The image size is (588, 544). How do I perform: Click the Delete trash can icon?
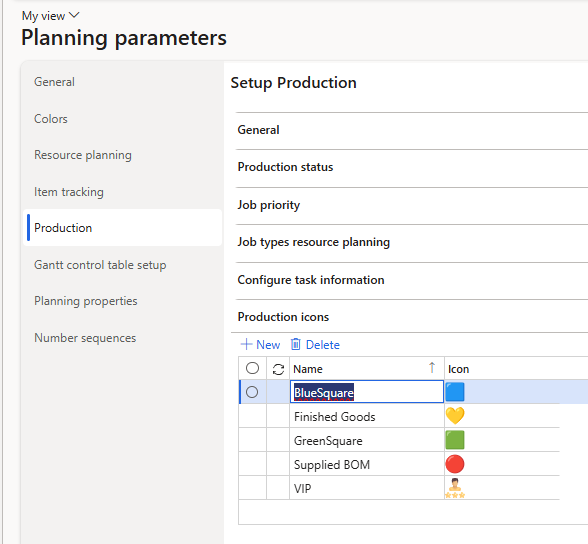coord(296,344)
